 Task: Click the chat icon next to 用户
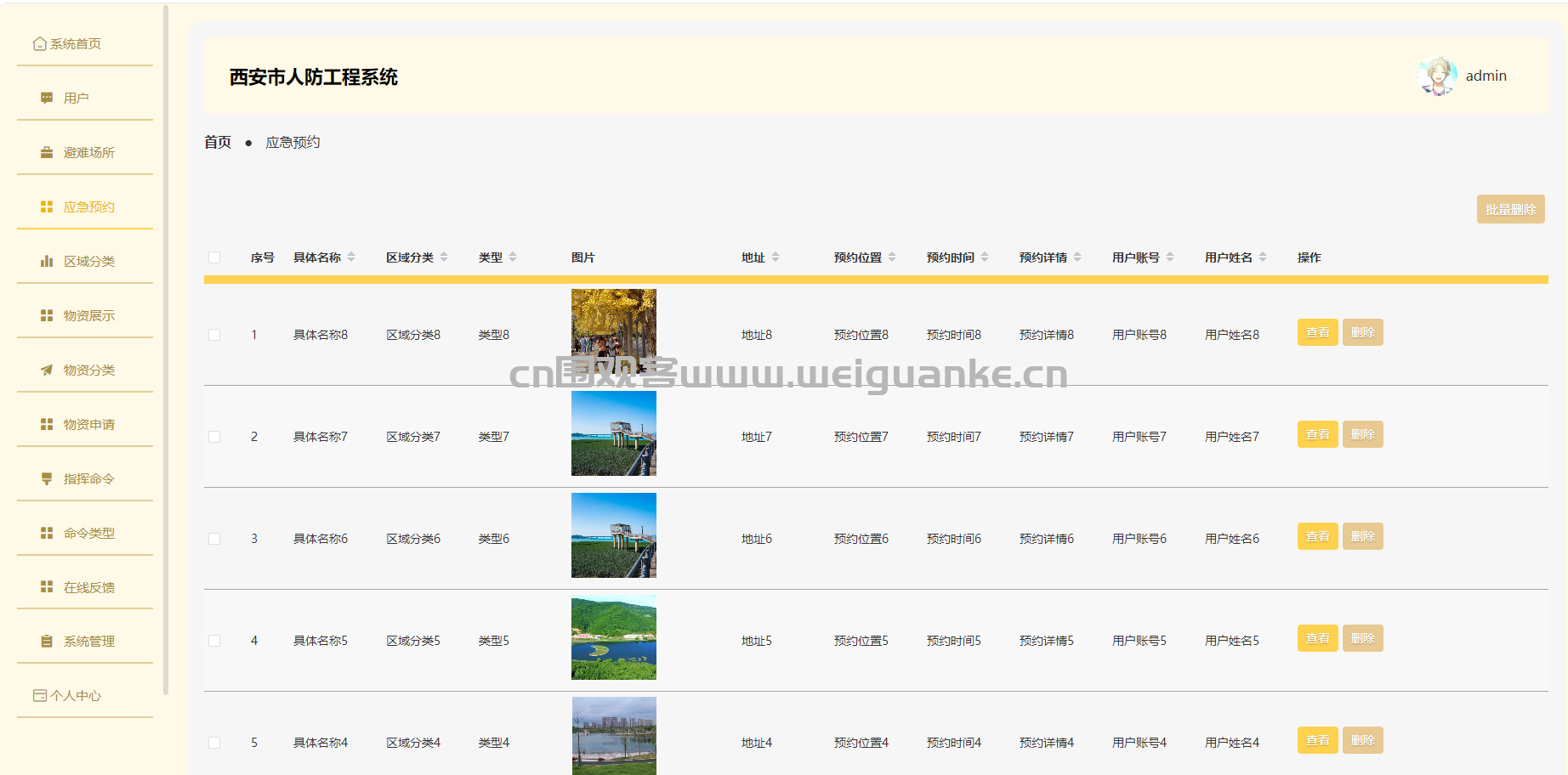[x=47, y=99]
